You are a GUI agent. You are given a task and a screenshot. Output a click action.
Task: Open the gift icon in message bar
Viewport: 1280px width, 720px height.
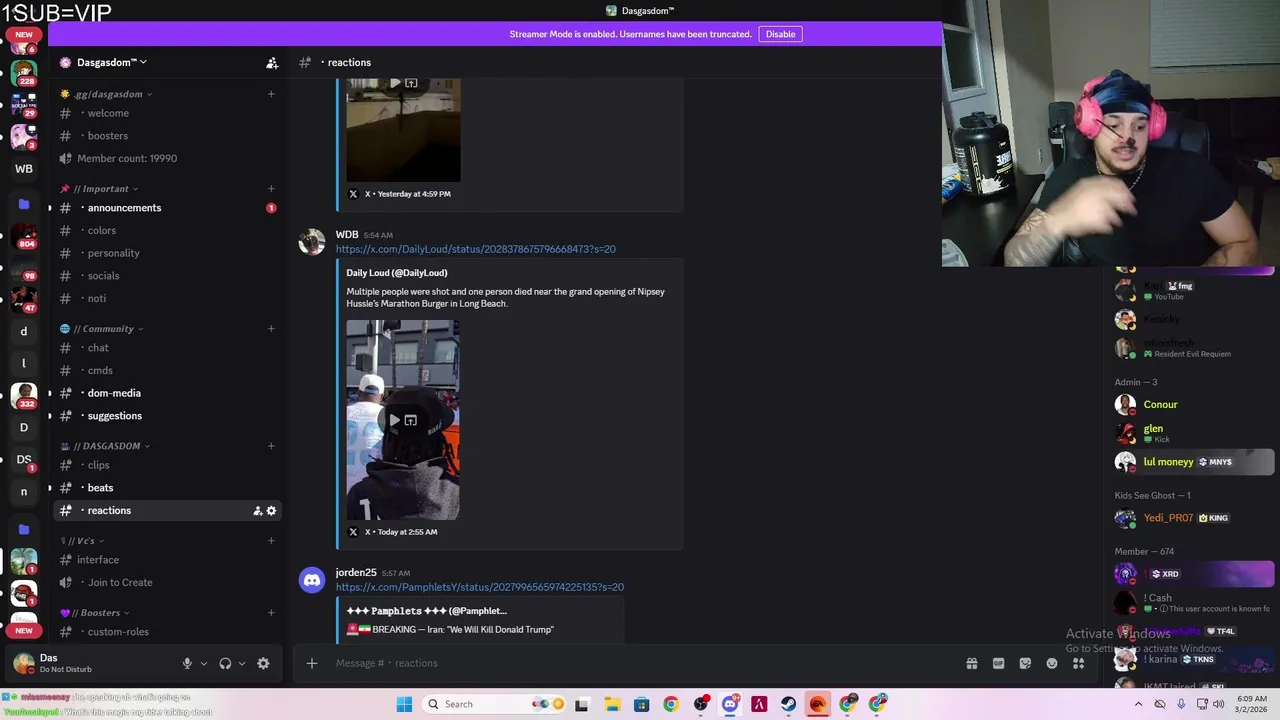pos(971,663)
